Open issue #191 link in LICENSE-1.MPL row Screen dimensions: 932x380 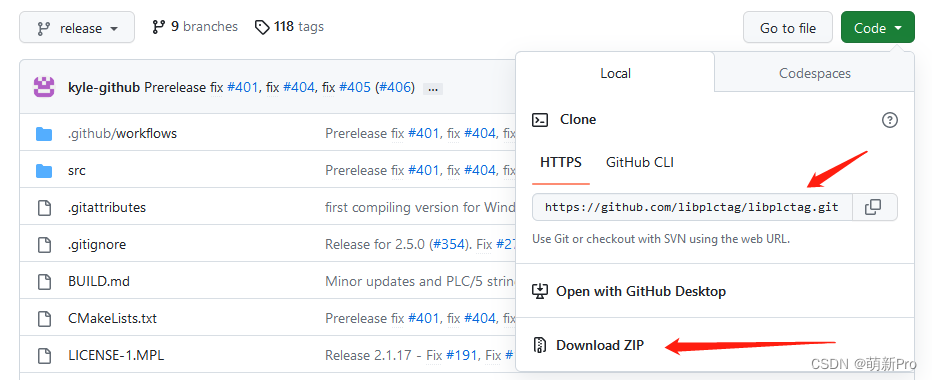pos(461,355)
